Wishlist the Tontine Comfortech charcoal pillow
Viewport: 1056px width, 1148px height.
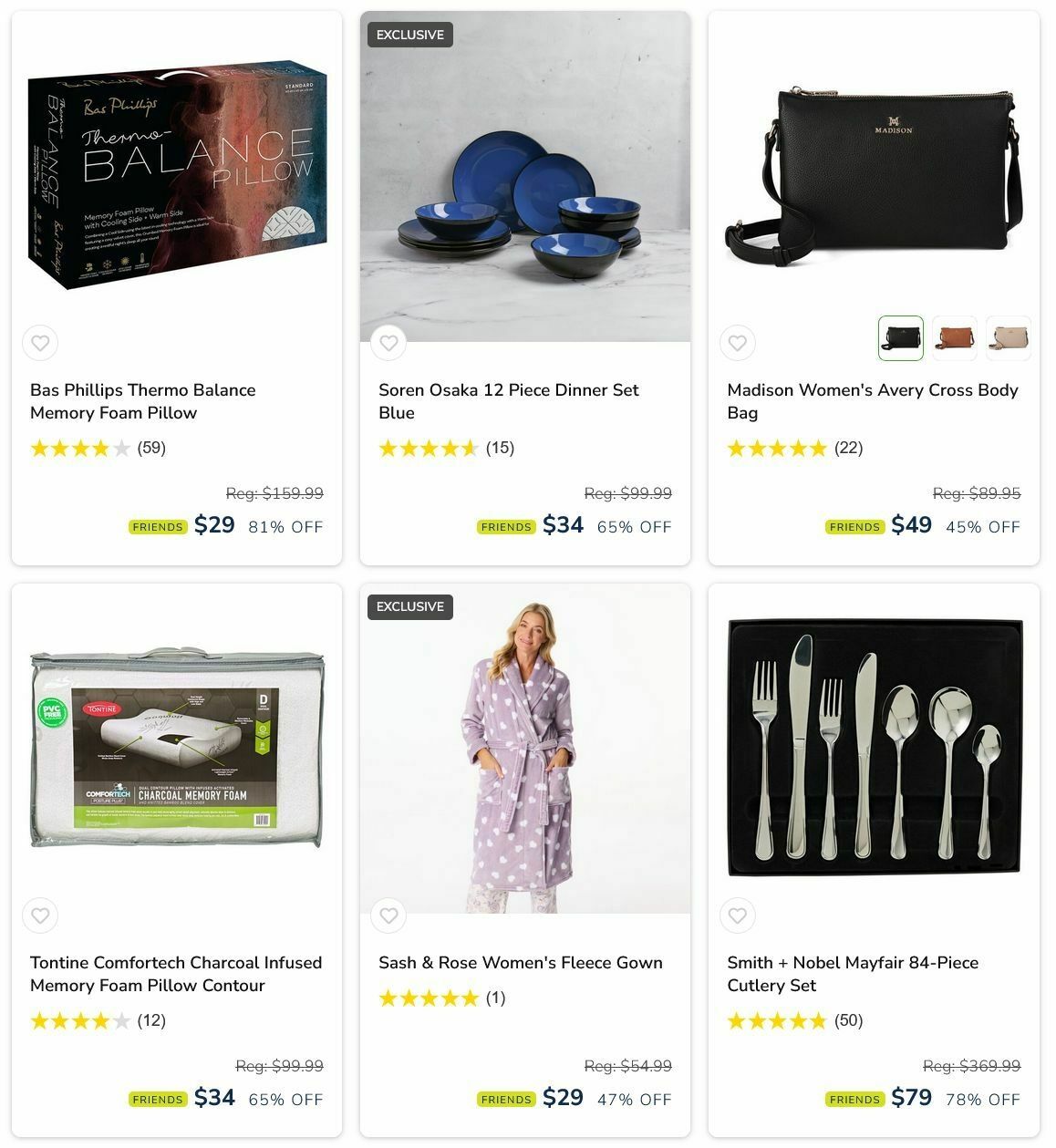(x=40, y=915)
